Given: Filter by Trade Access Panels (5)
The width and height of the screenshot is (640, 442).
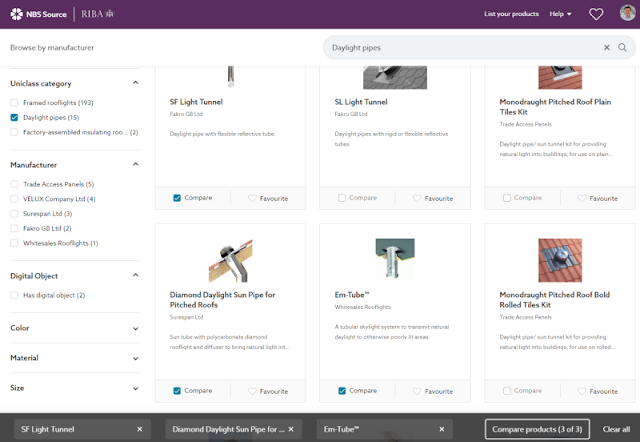Looking at the screenshot, I should point(14,184).
